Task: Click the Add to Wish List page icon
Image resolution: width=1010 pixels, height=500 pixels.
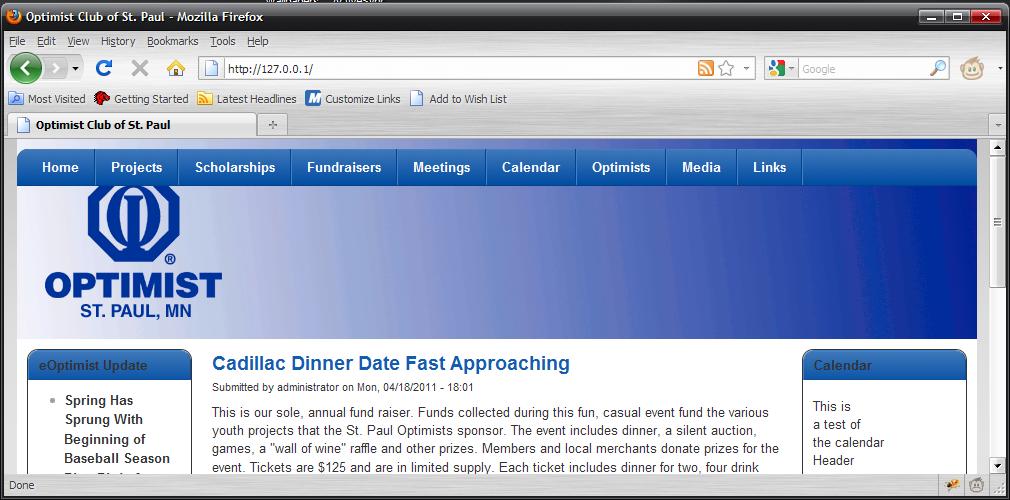Action: pos(417,99)
